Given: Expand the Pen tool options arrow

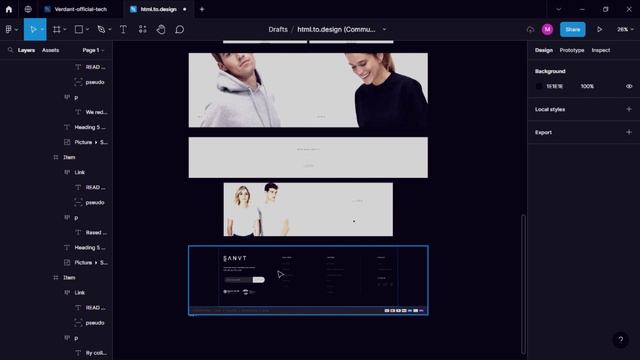Looking at the screenshot, I should [110, 29].
